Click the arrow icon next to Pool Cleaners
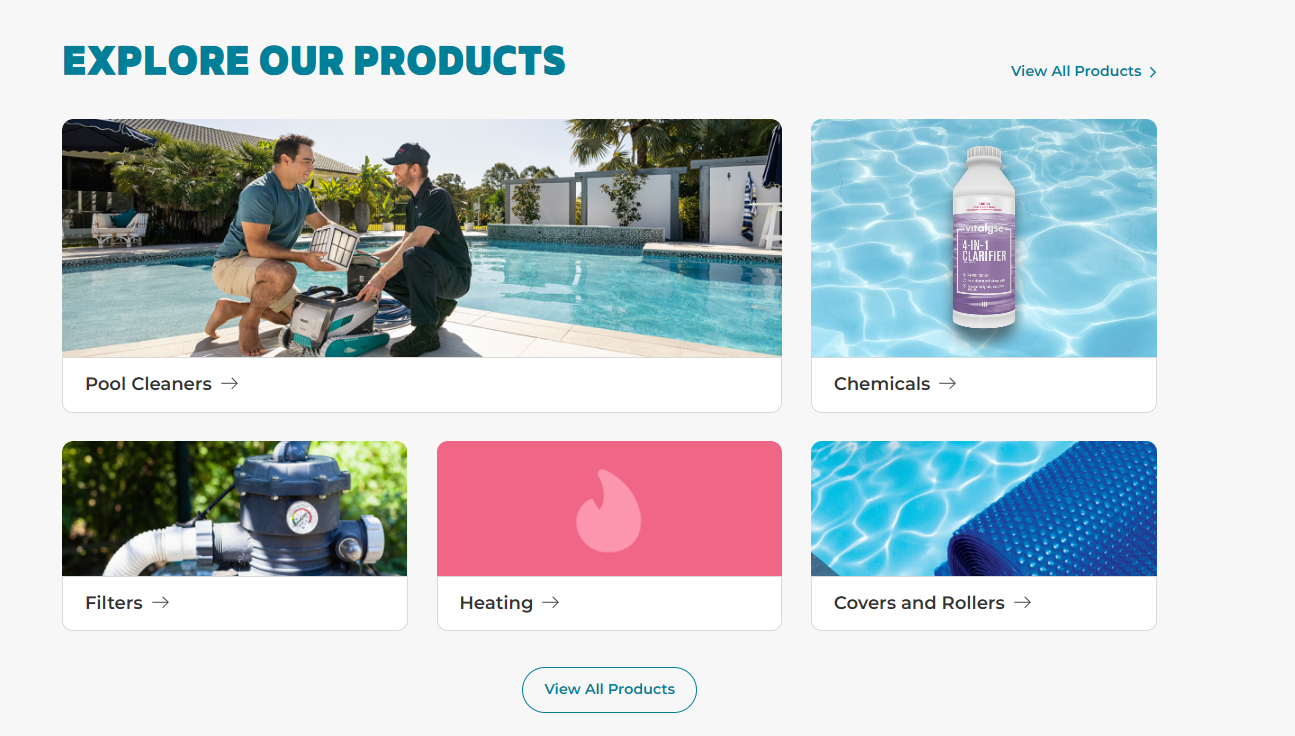 coord(230,383)
